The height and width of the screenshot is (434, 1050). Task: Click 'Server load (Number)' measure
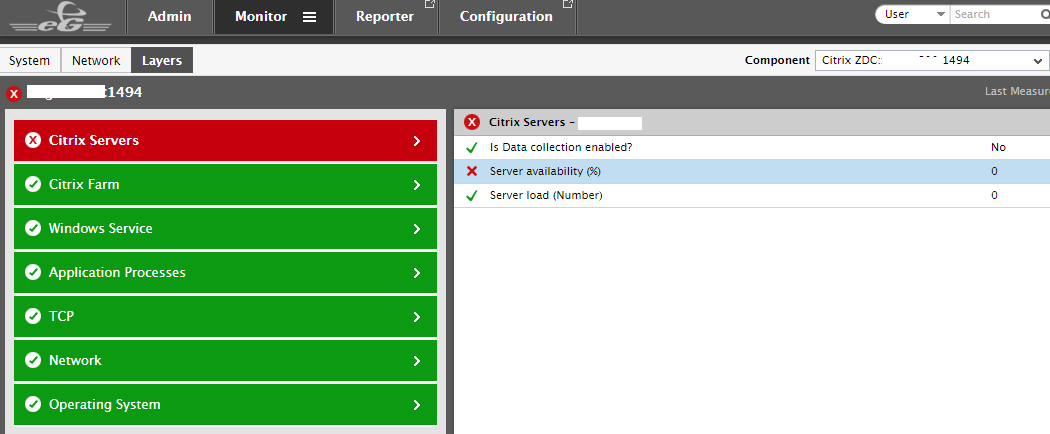click(x=546, y=196)
